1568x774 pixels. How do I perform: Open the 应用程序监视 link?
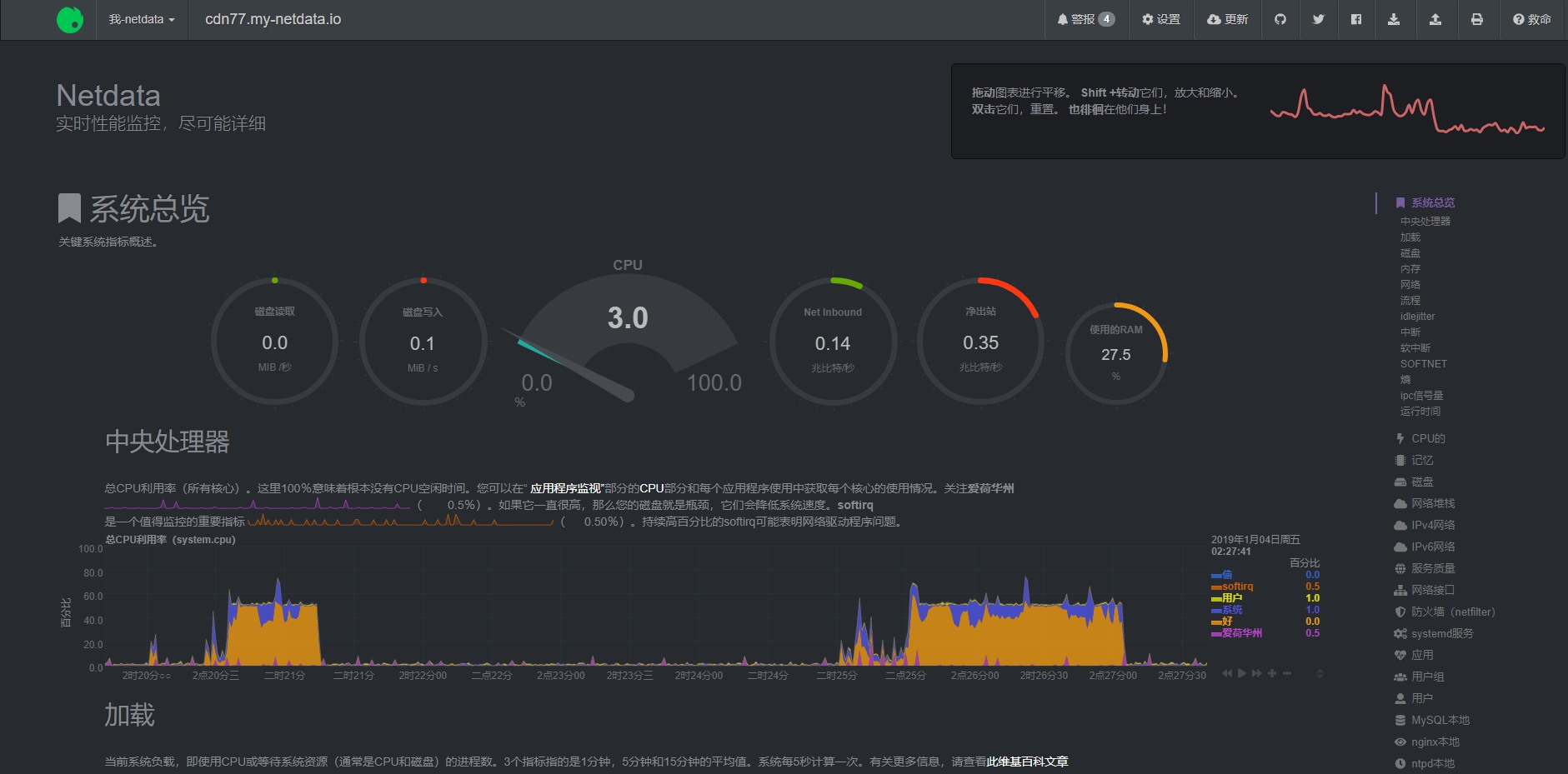(x=567, y=488)
